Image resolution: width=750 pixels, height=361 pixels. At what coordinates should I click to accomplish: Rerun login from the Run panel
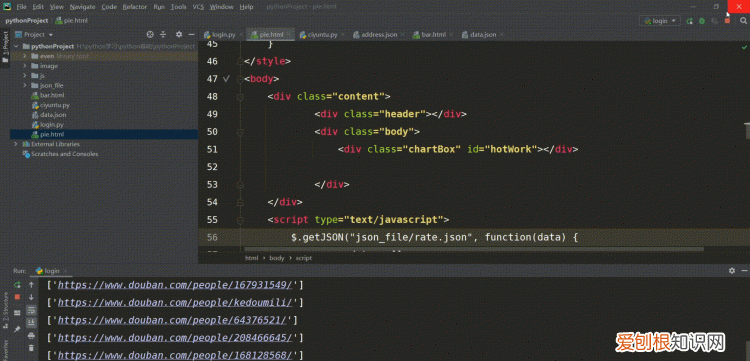pos(17,285)
